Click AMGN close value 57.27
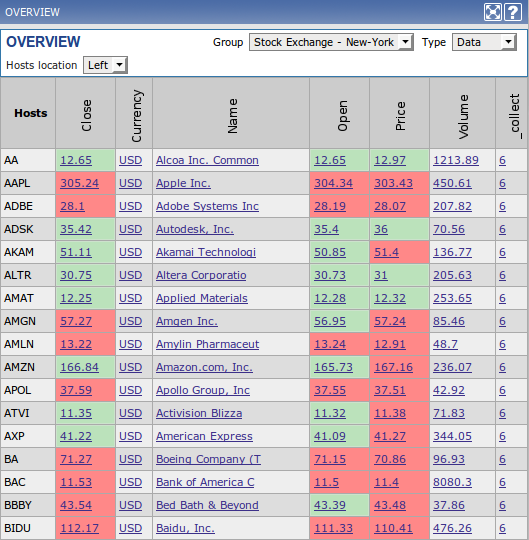This screenshot has width=529, height=540. click(x=76, y=321)
